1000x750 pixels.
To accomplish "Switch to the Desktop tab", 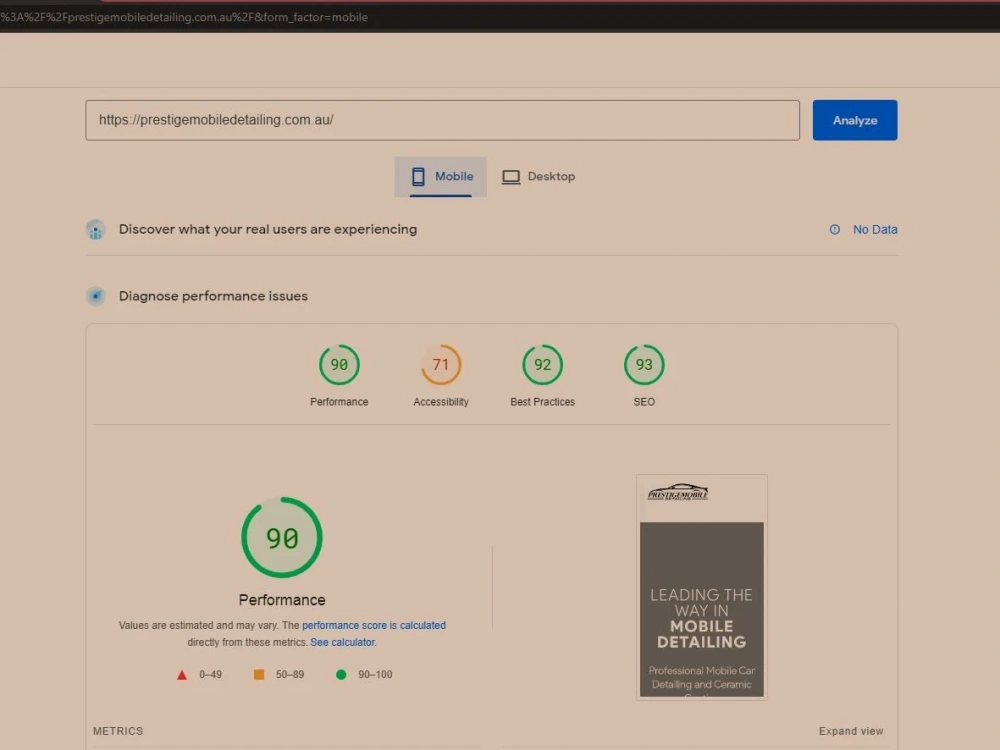I will click(539, 177).
